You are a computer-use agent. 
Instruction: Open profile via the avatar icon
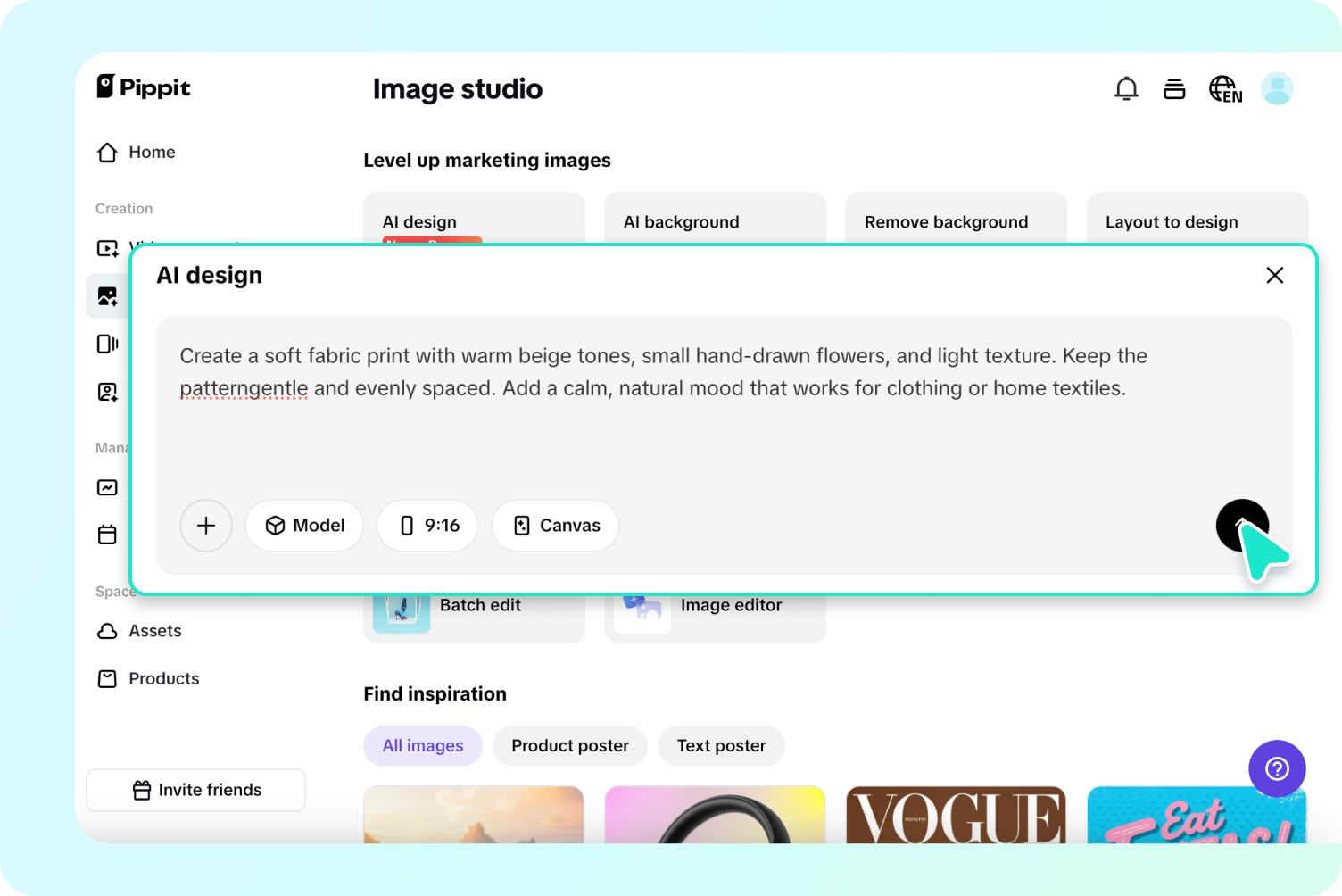click(x=1277, y=88)
